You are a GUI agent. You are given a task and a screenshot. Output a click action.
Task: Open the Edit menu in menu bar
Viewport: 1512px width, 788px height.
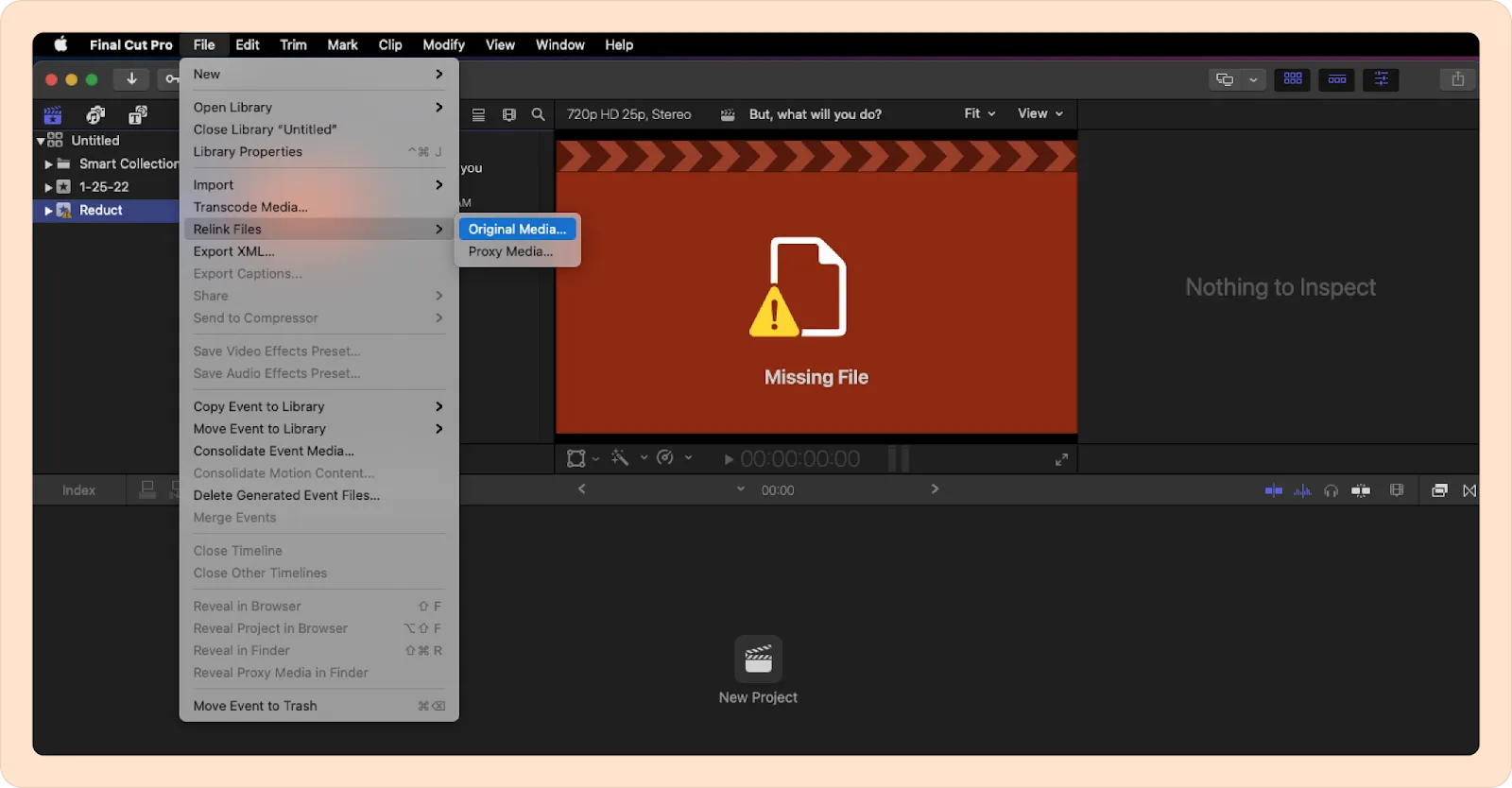coord(248,44)
